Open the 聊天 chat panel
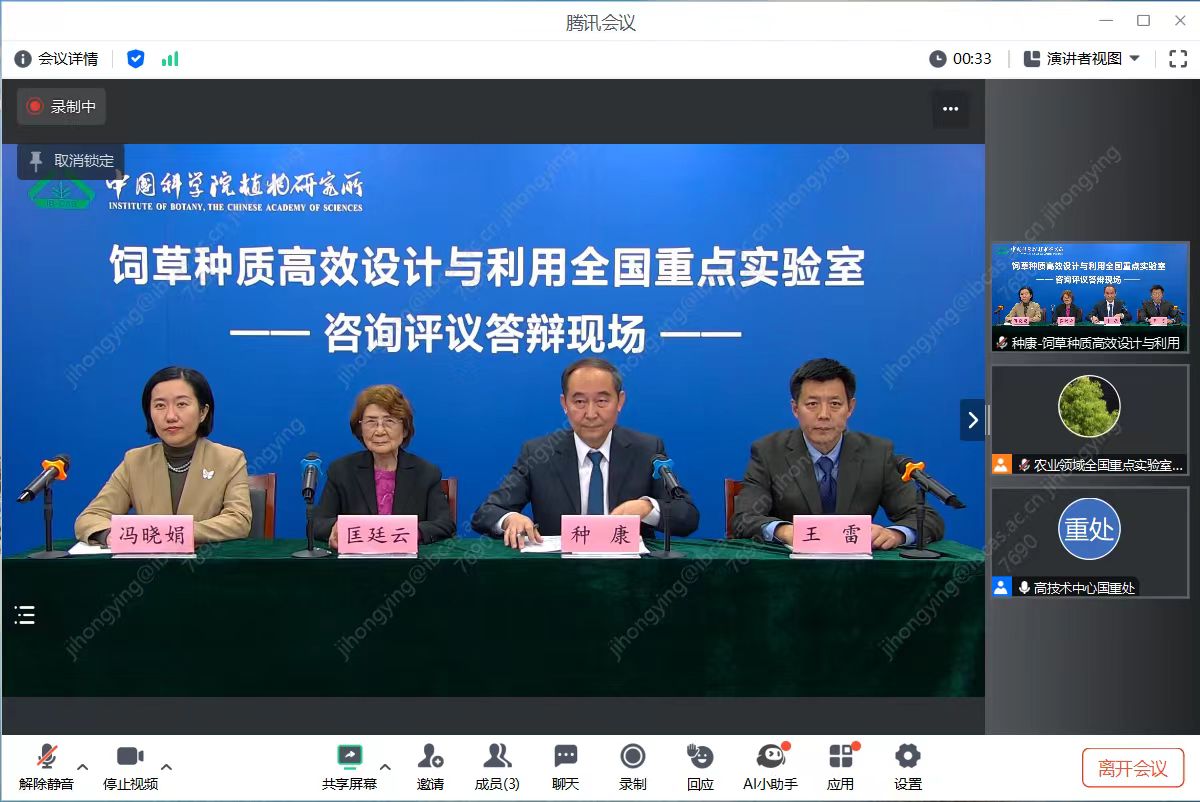This screenshot has width=1200, height=802. [566, 766]
